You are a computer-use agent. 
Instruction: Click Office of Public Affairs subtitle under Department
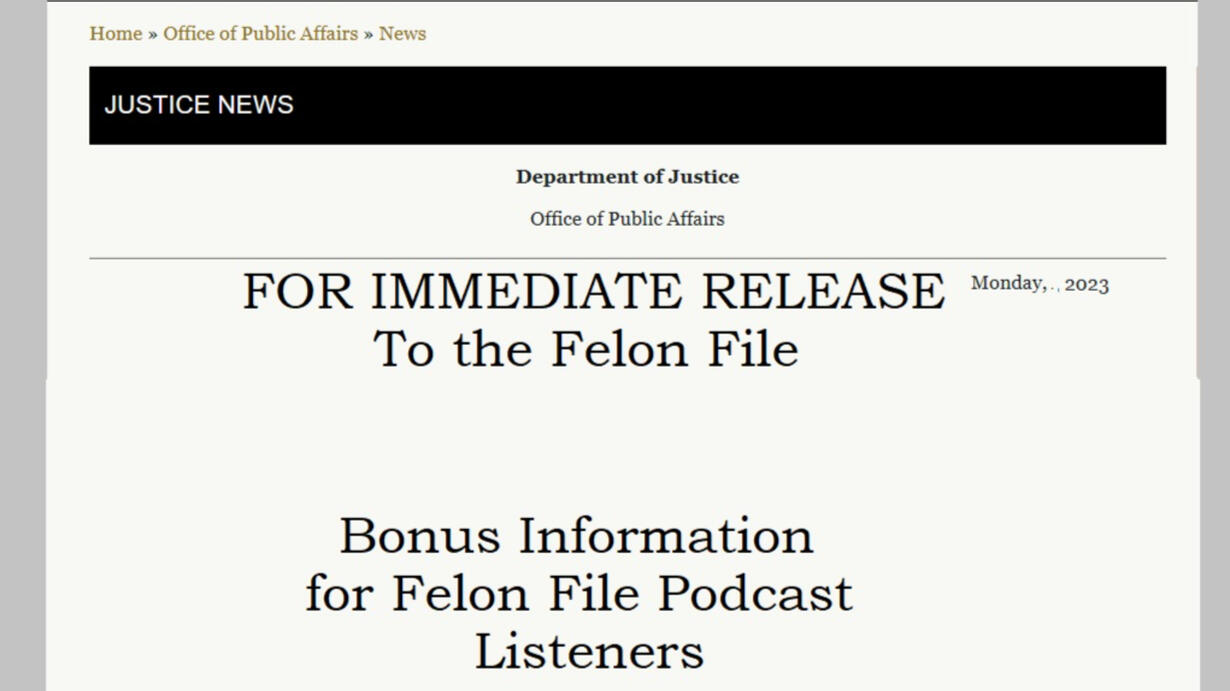pyautogui.click(x=627, y=219)
